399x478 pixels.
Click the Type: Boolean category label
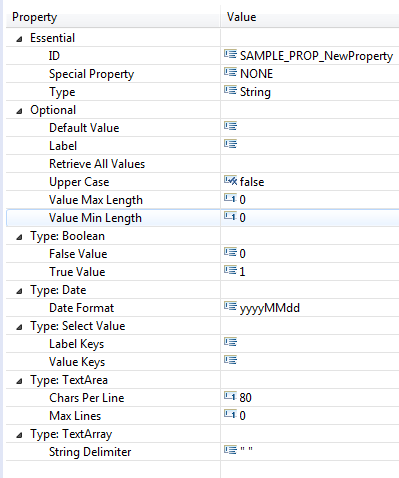coord(67,236)
